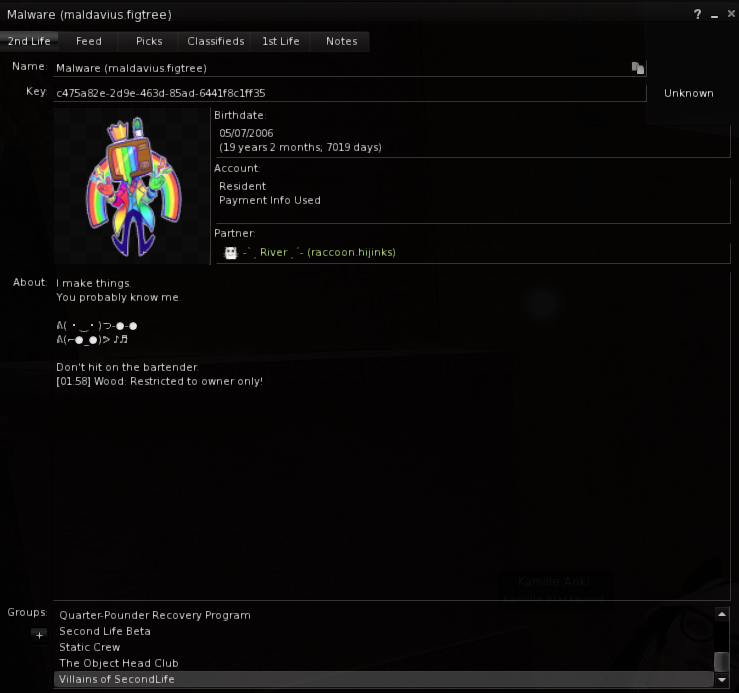This screenshot has width=739, height=693.
Task: Minimize the profile window
Action: tap(714, 15)
